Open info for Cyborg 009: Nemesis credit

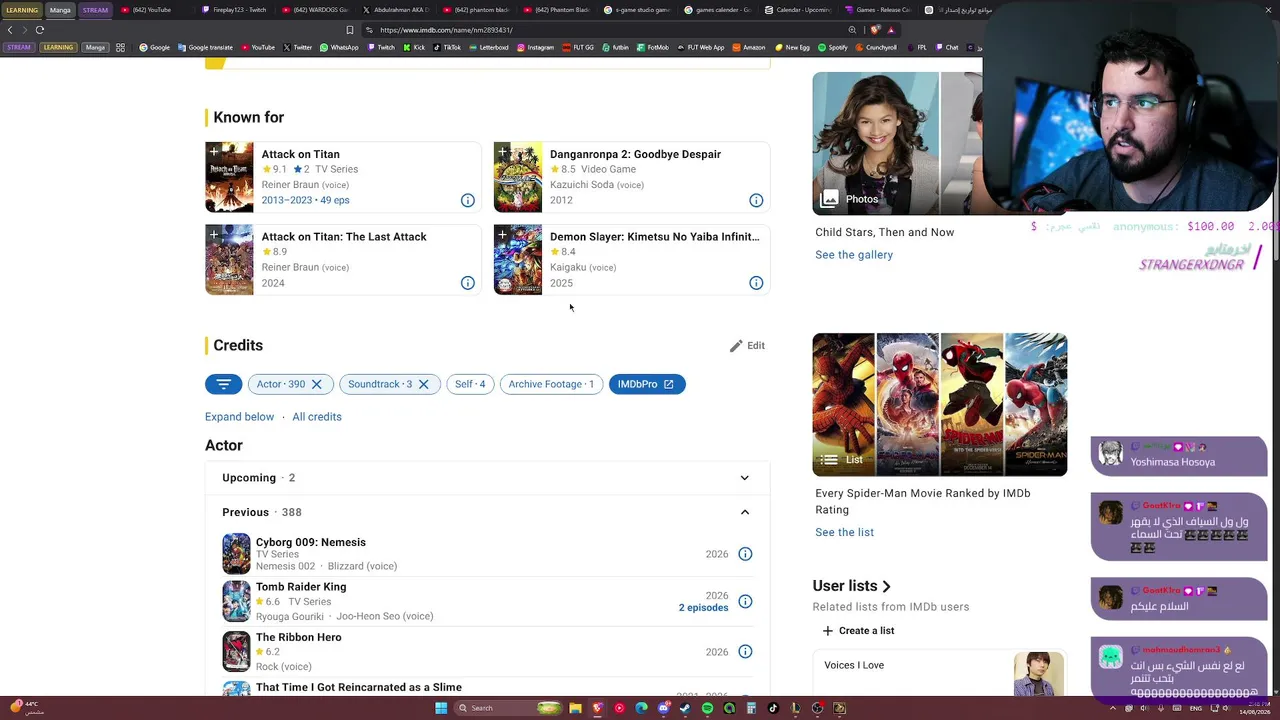745,554
